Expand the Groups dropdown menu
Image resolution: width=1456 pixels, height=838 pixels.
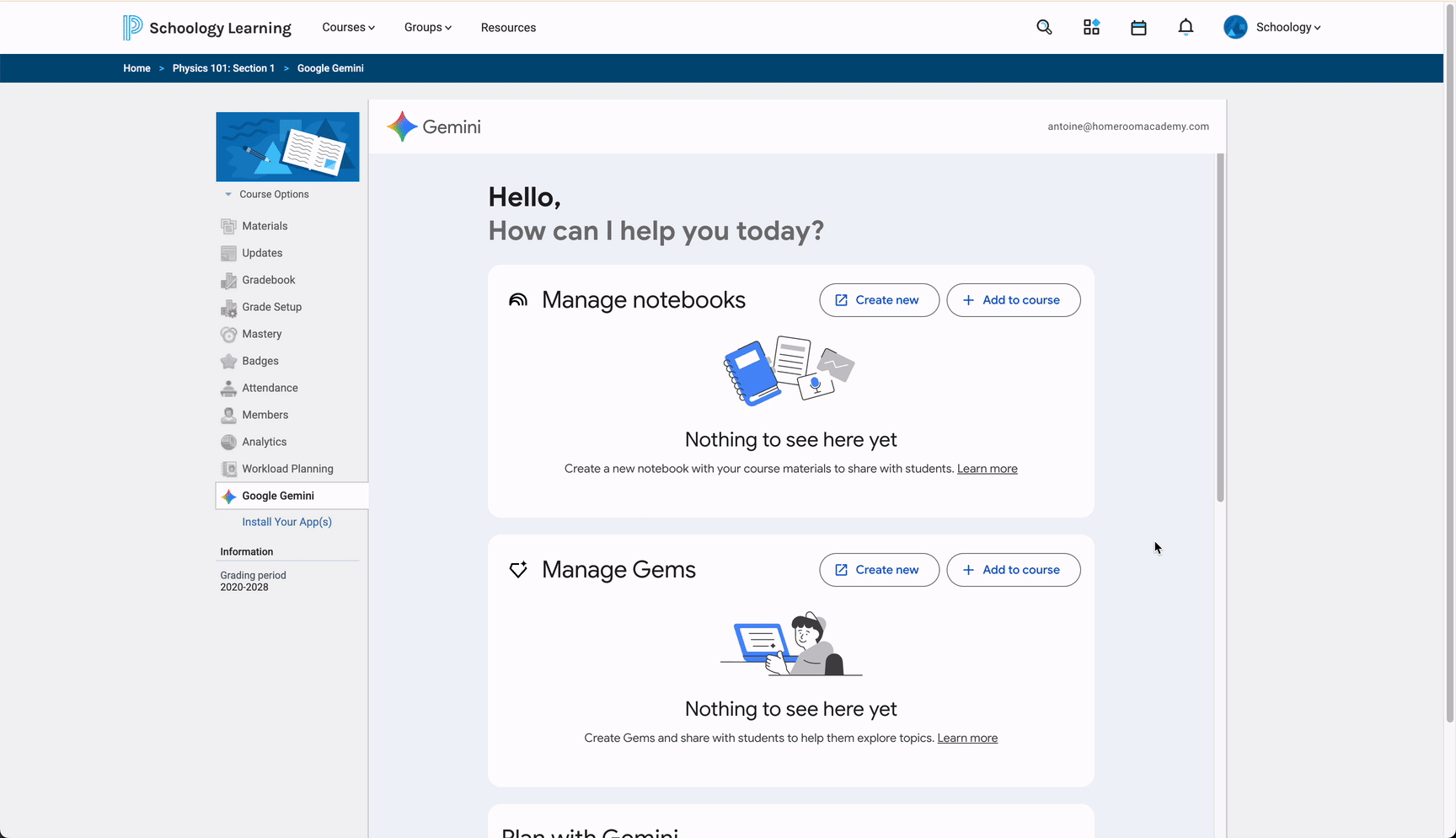click(427, 27)
